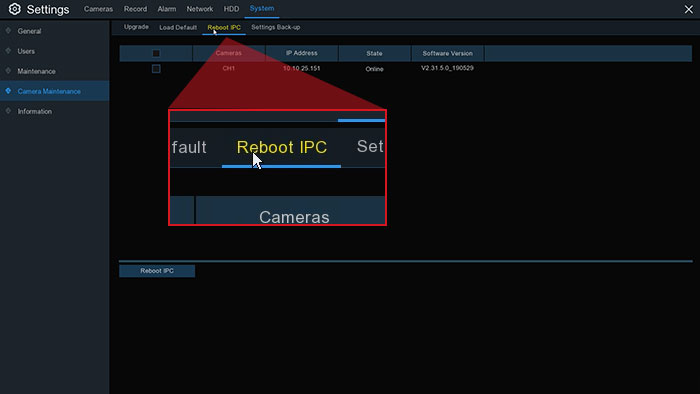Select Camera Maintenance in the sidebar
This screenshot has width=700, height=394.
54,91
